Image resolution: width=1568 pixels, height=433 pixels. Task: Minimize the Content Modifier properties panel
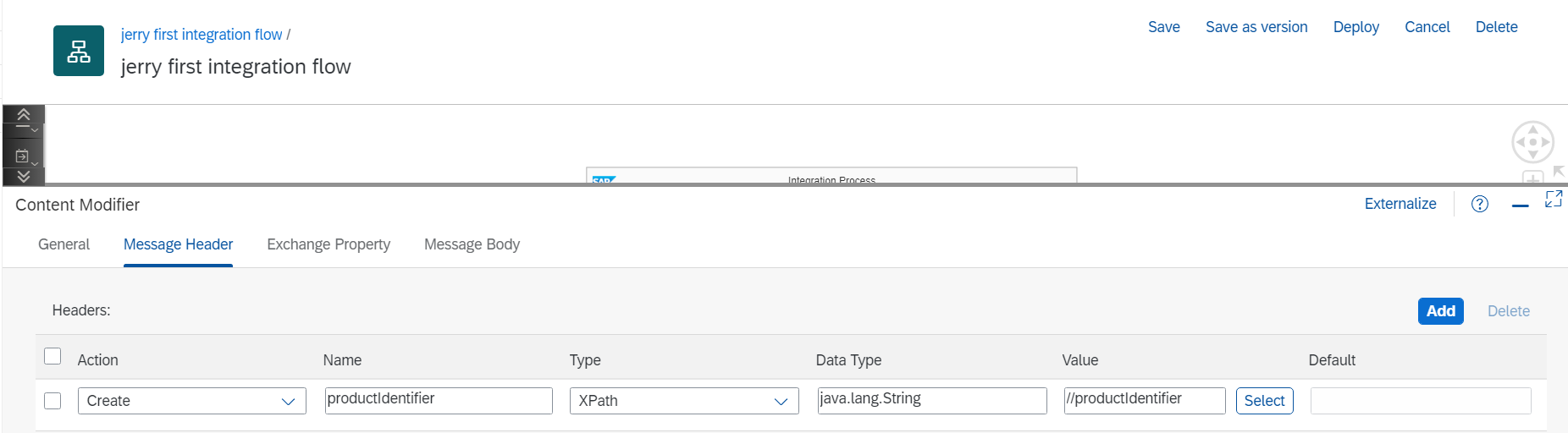(1520, 205)
